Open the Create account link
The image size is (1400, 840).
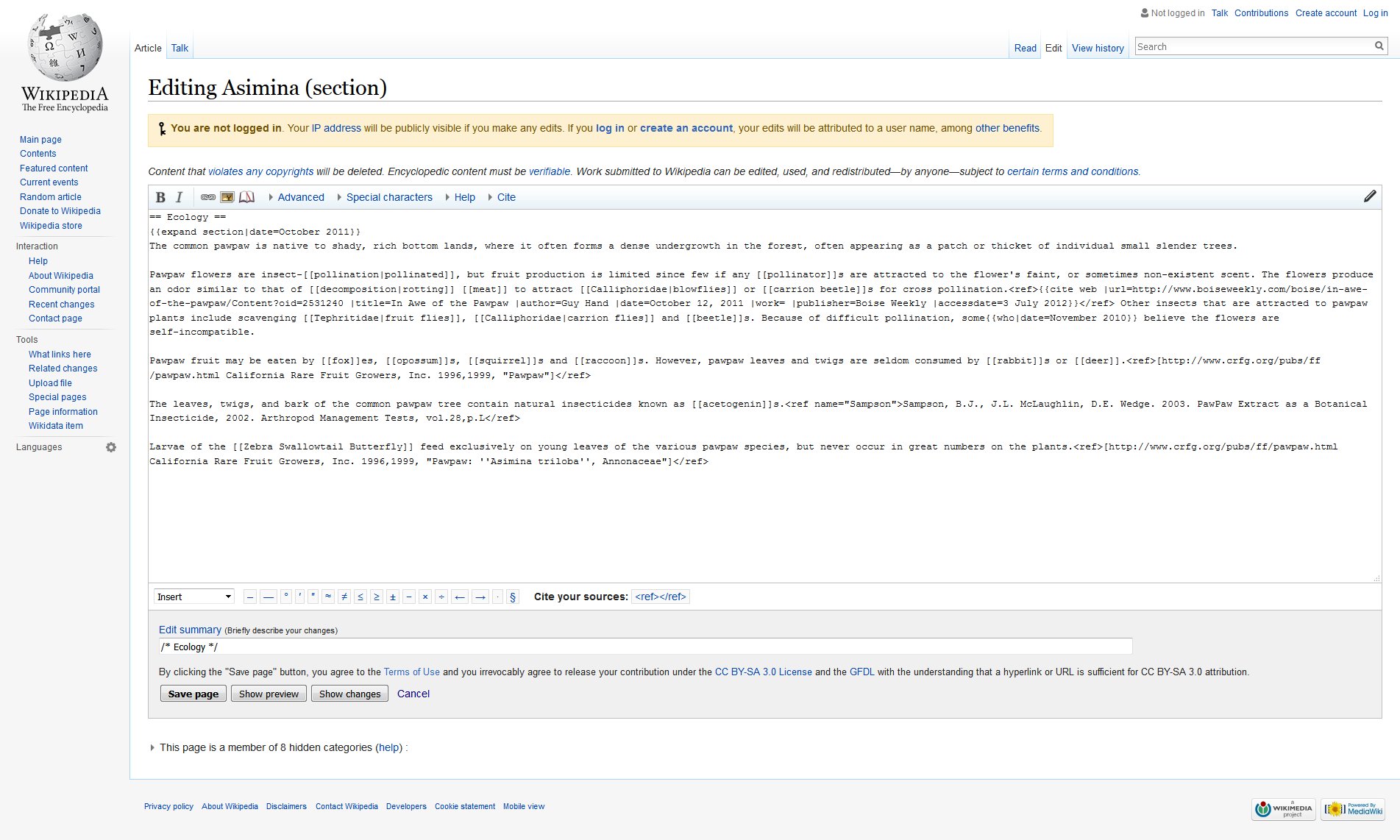[x=1326, y=13]
